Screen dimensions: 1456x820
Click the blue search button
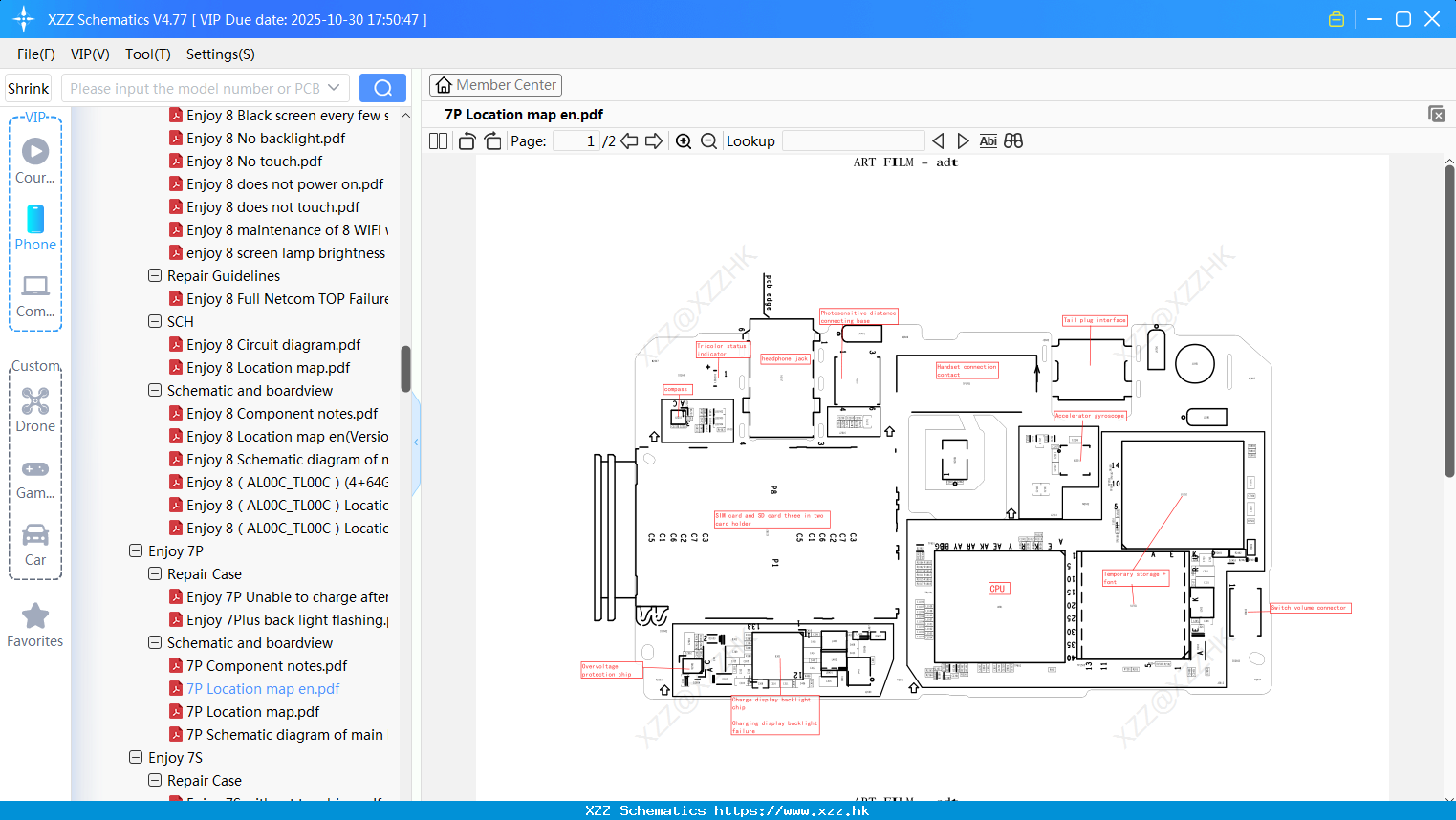pos(382,88)
